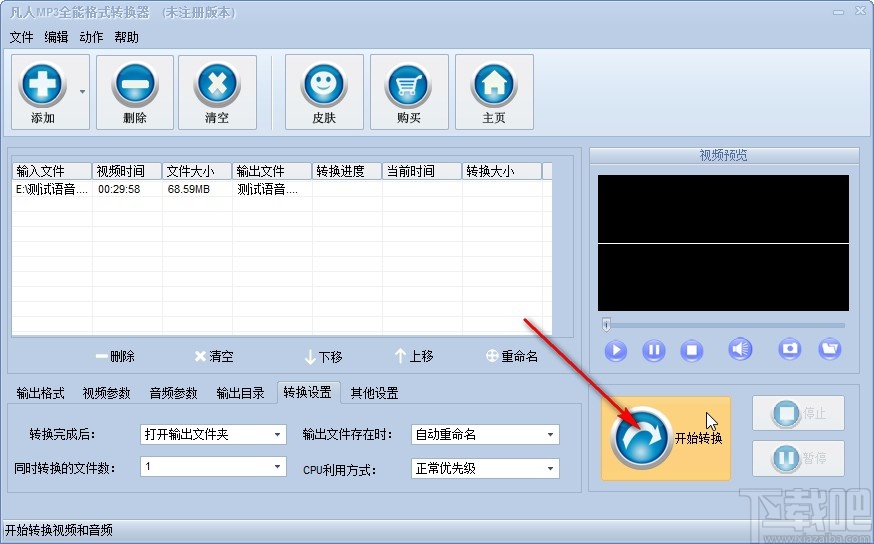Open the 文件 menu

(21, 37)
